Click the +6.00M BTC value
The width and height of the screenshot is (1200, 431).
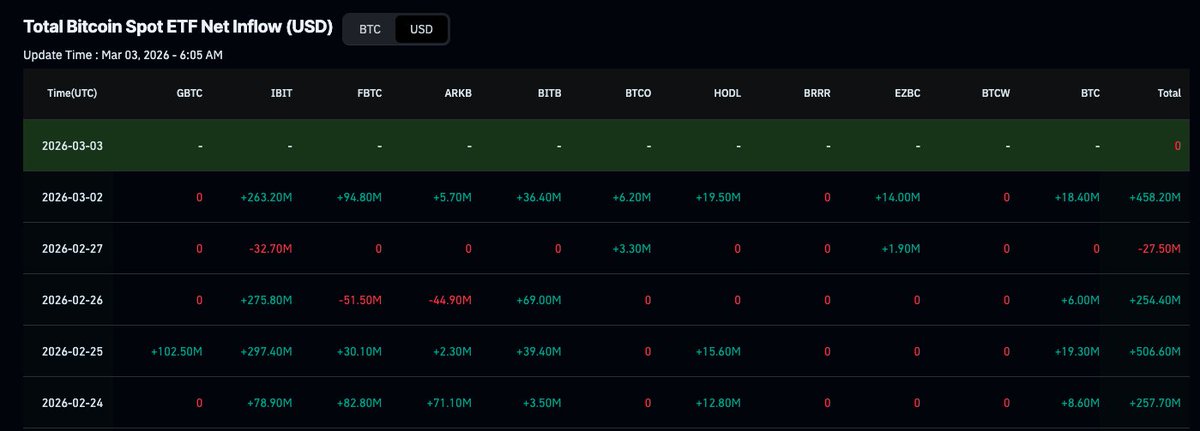tap(1081, 300)
